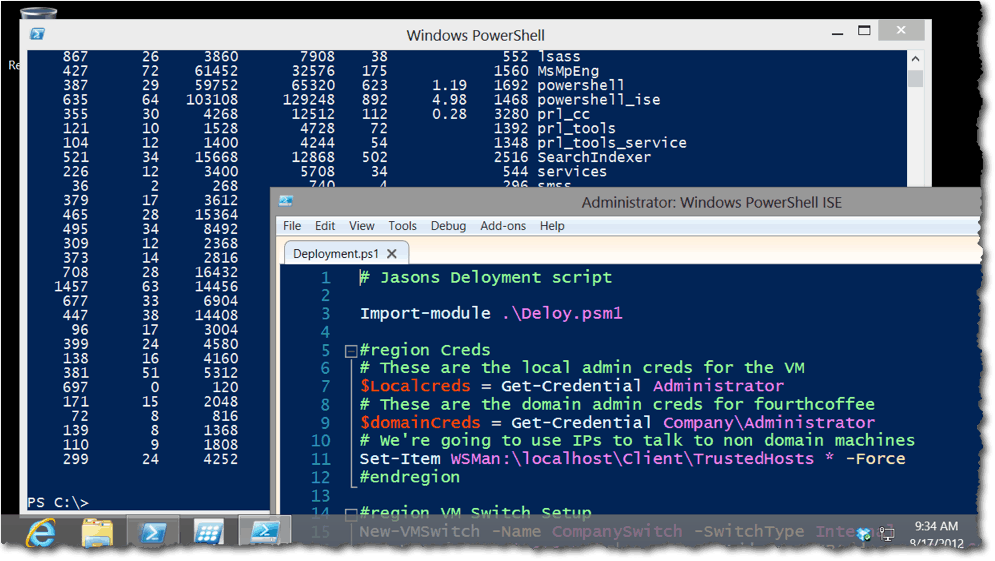Image resolution: width=995 pixels, height=561 pixels.
Task: Close the Deployment.ps1 tab
Action: pyautogui.click(x=392, y=254)
